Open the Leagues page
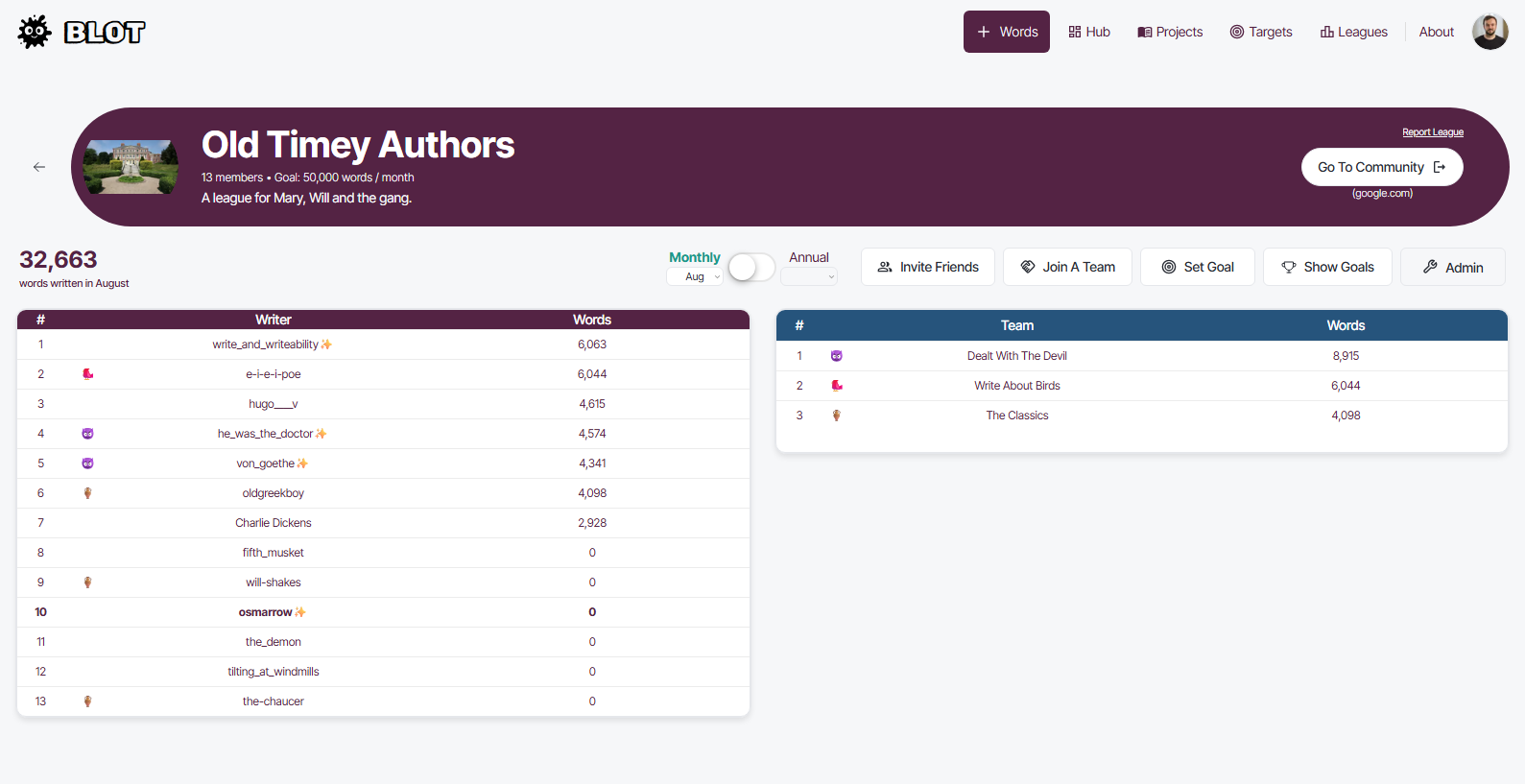Viewport: 1525px width, 784px height. [1353, 32]
